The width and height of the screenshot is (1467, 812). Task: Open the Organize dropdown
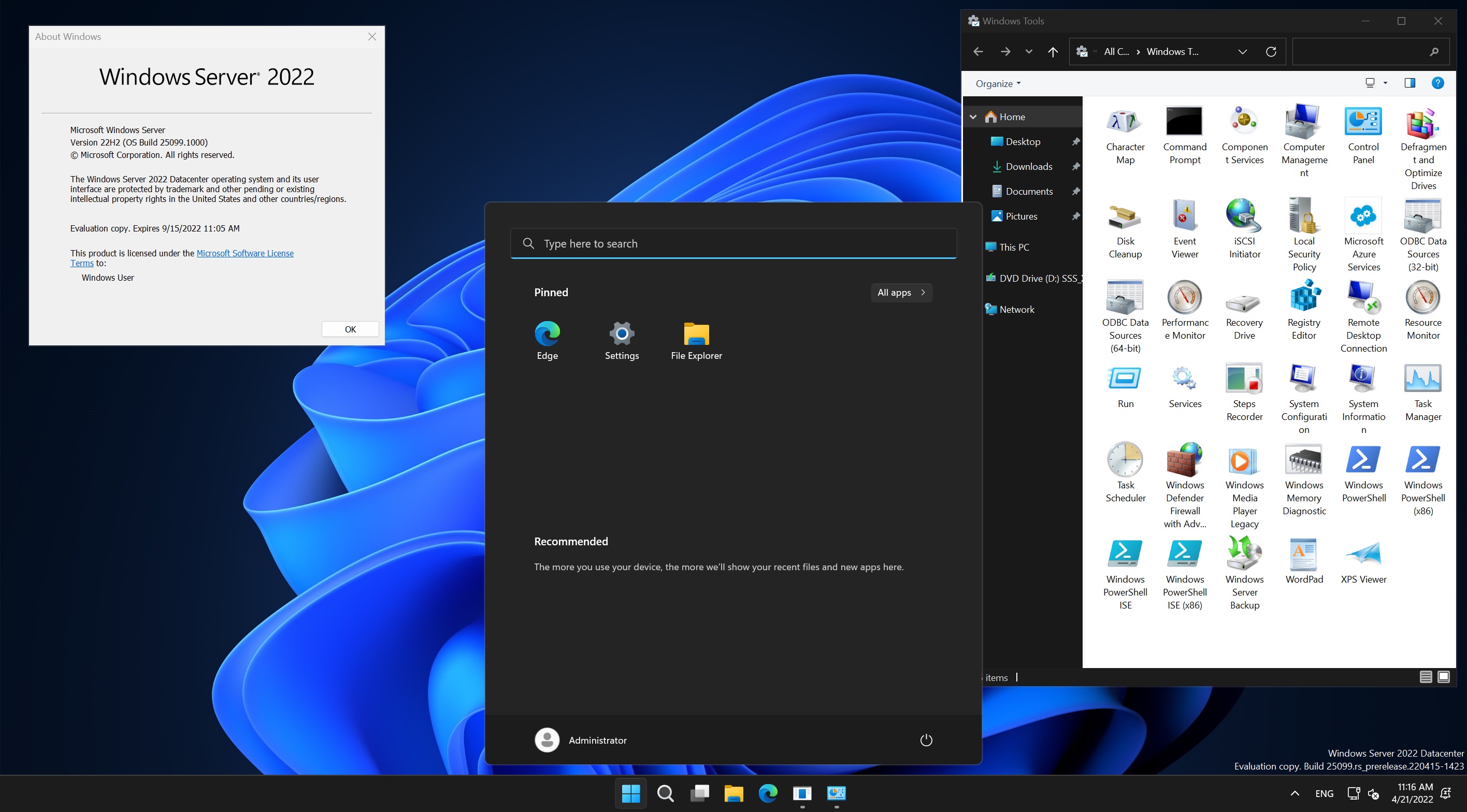point(997,83)
